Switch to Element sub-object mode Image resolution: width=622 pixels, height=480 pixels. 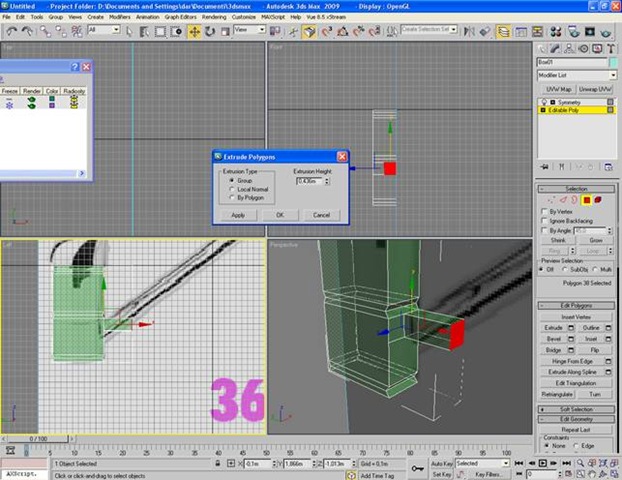point(598,200)
